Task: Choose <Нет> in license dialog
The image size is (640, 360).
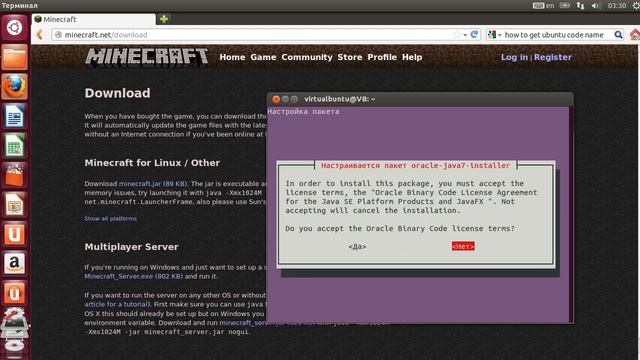Action: (463, 246)
